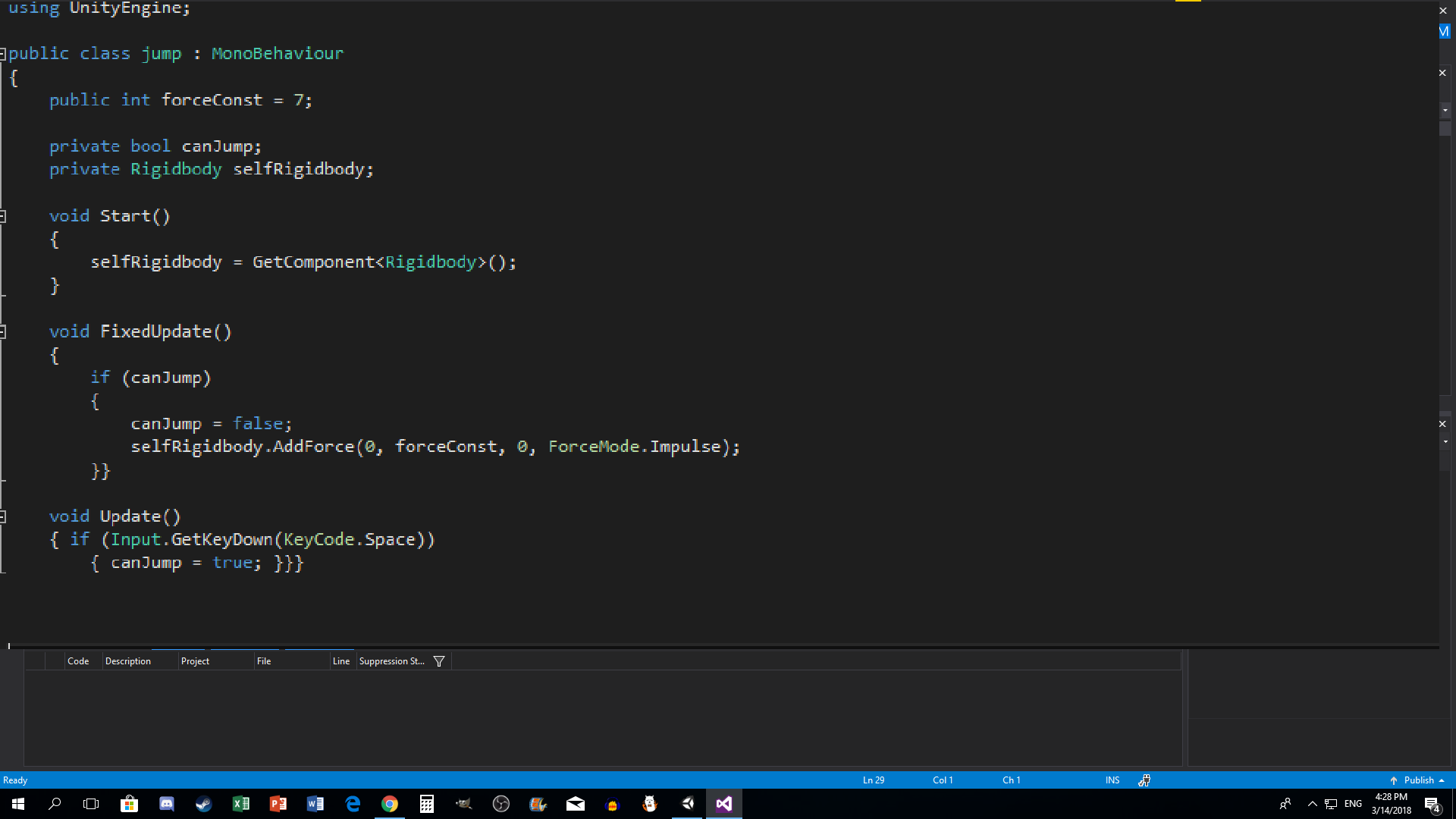The height and width of the screenshot is (819, 1456).
Task: Open Movie Maker film-strip icon on taskbar
Action: 538,804
